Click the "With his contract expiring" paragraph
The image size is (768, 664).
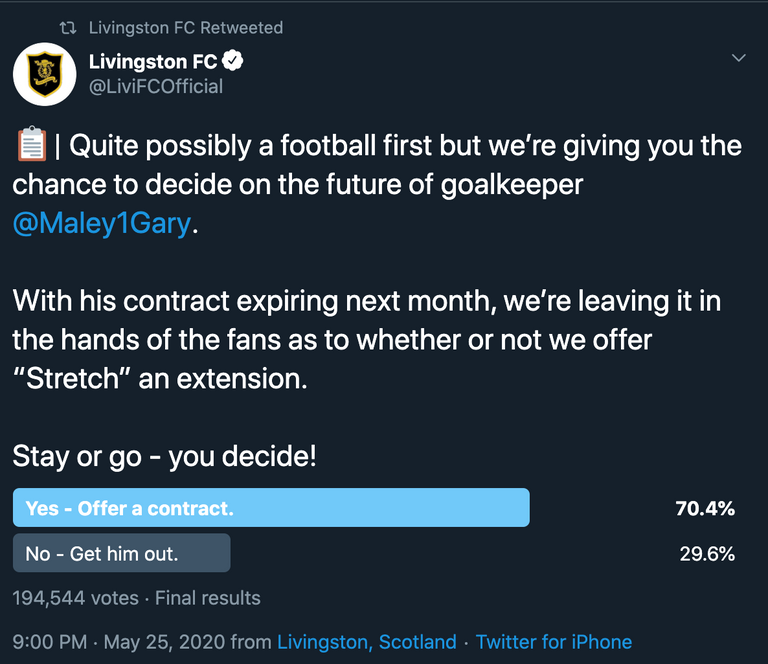[366, 338]
